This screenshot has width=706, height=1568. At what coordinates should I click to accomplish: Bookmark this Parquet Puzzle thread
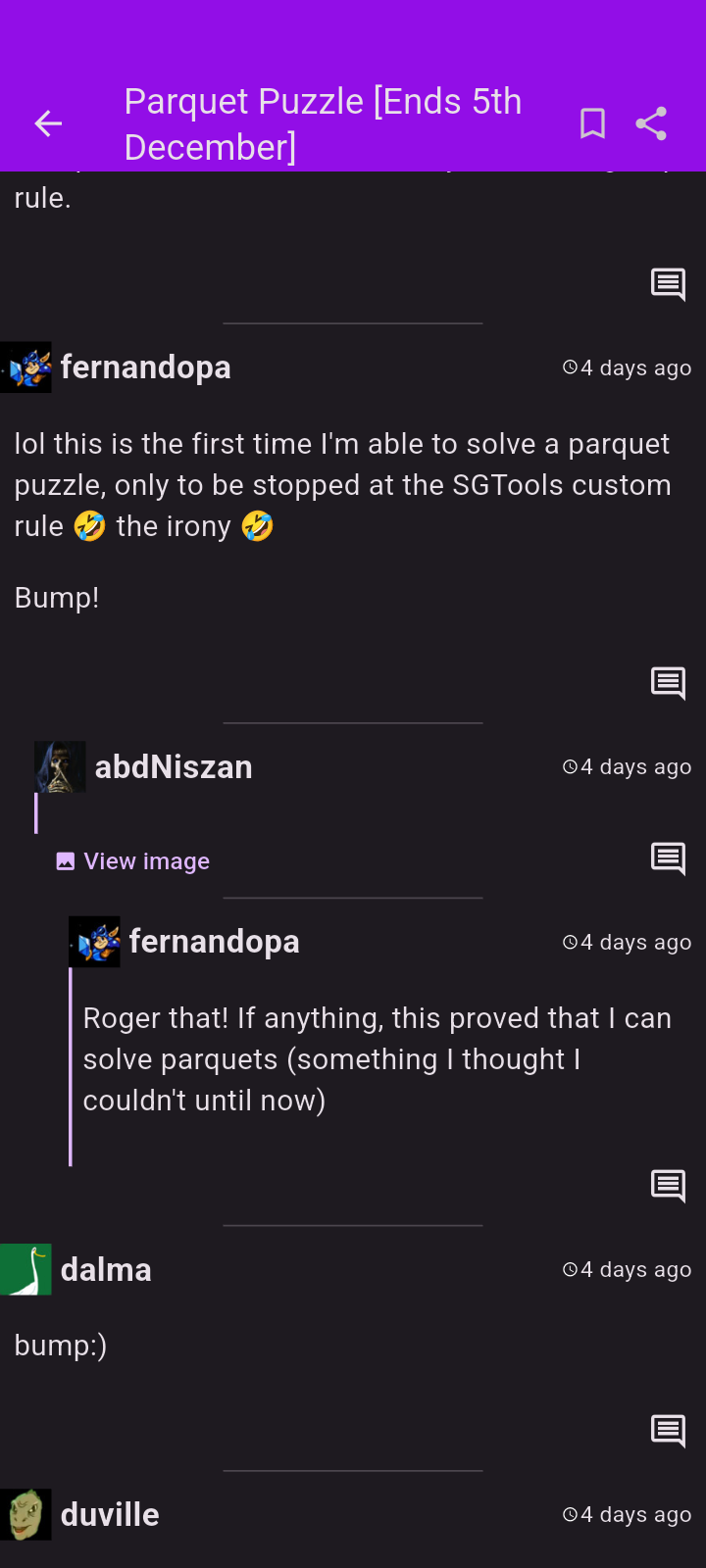point(592,123)
